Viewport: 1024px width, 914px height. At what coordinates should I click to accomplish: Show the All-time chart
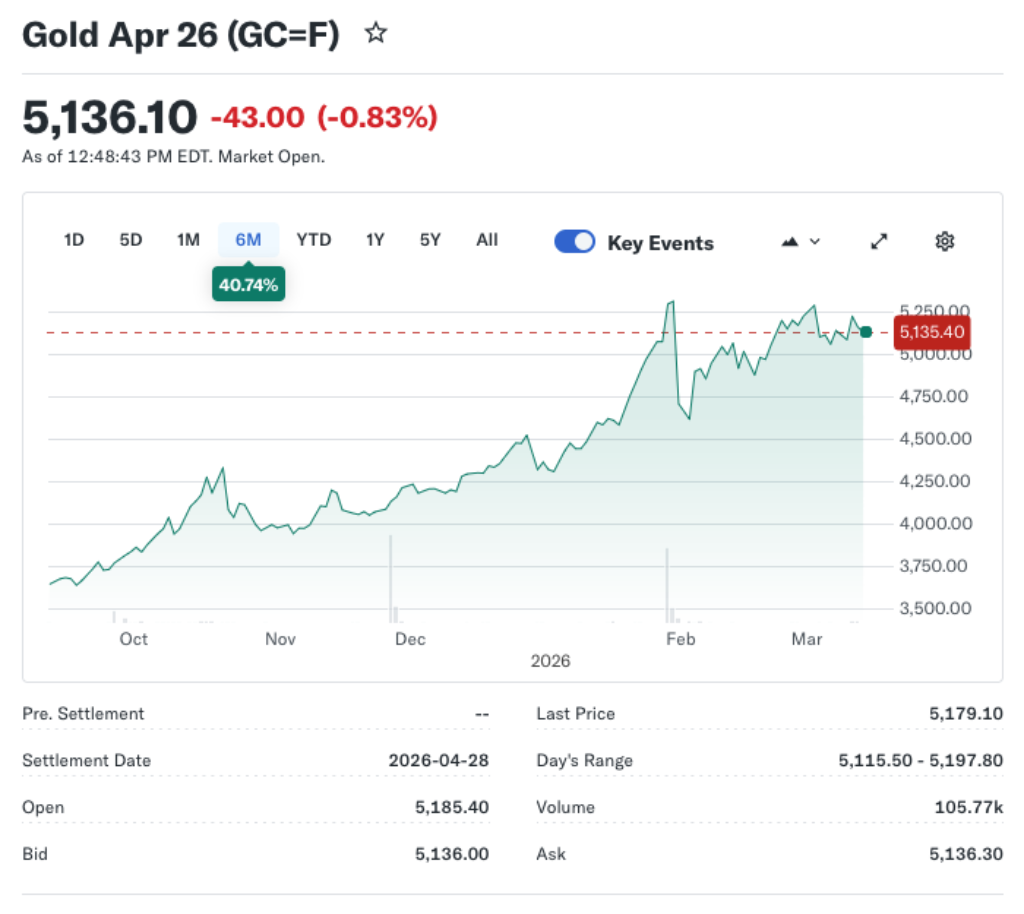(x=487, y=240)
